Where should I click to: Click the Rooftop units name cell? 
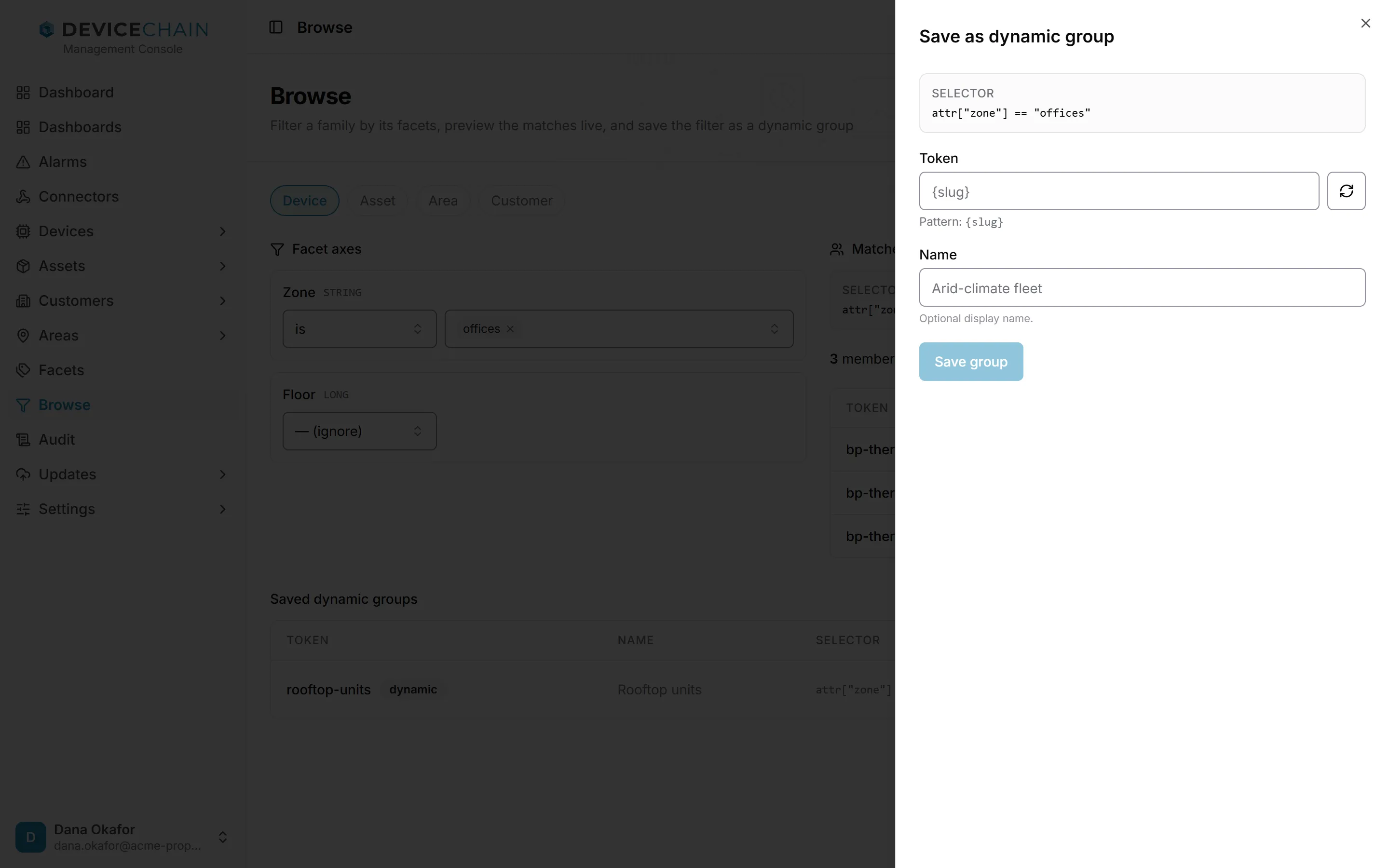coord(659,690)
